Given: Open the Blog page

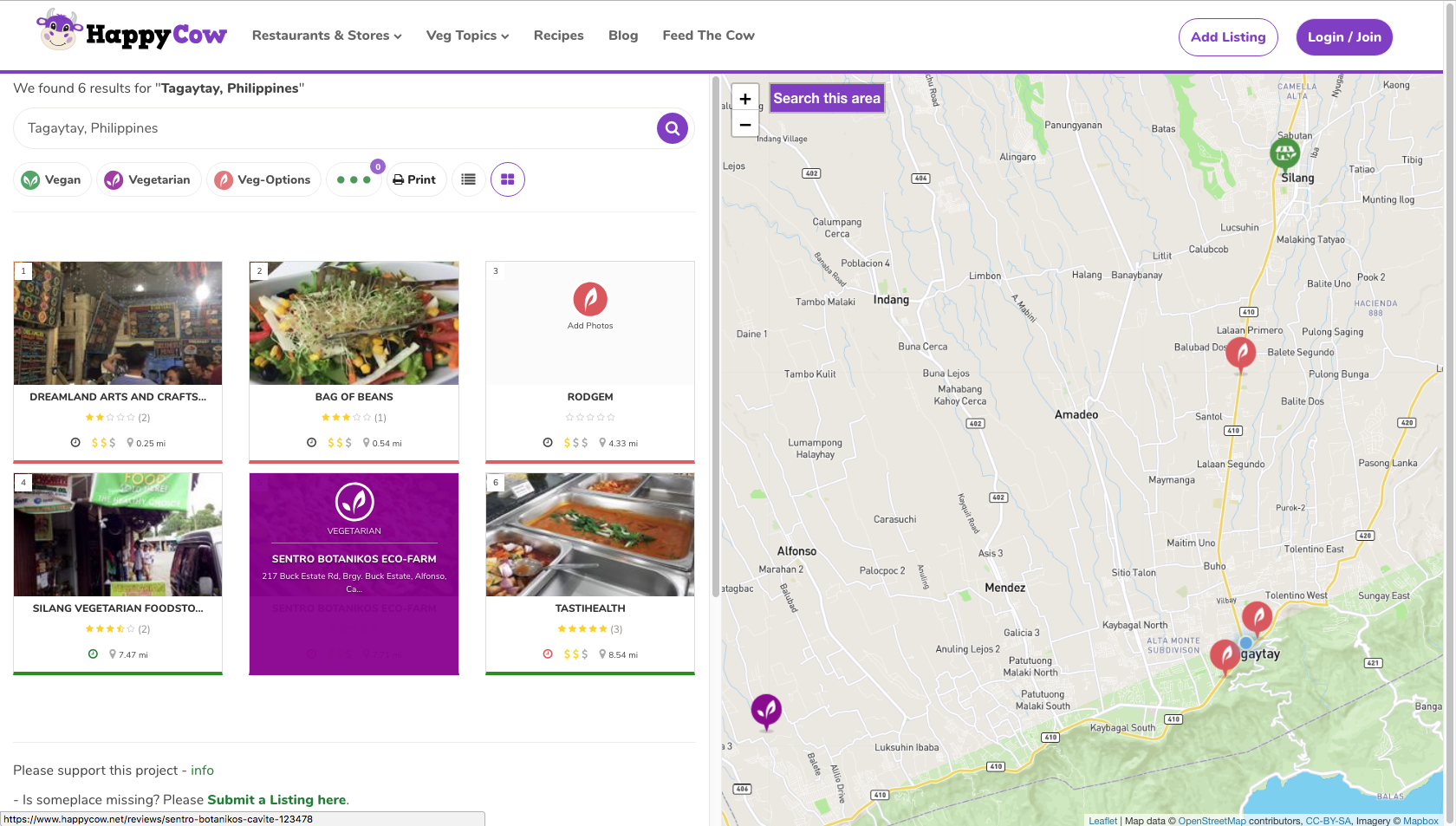Looking at the screenshot, I should click(623, 36).
